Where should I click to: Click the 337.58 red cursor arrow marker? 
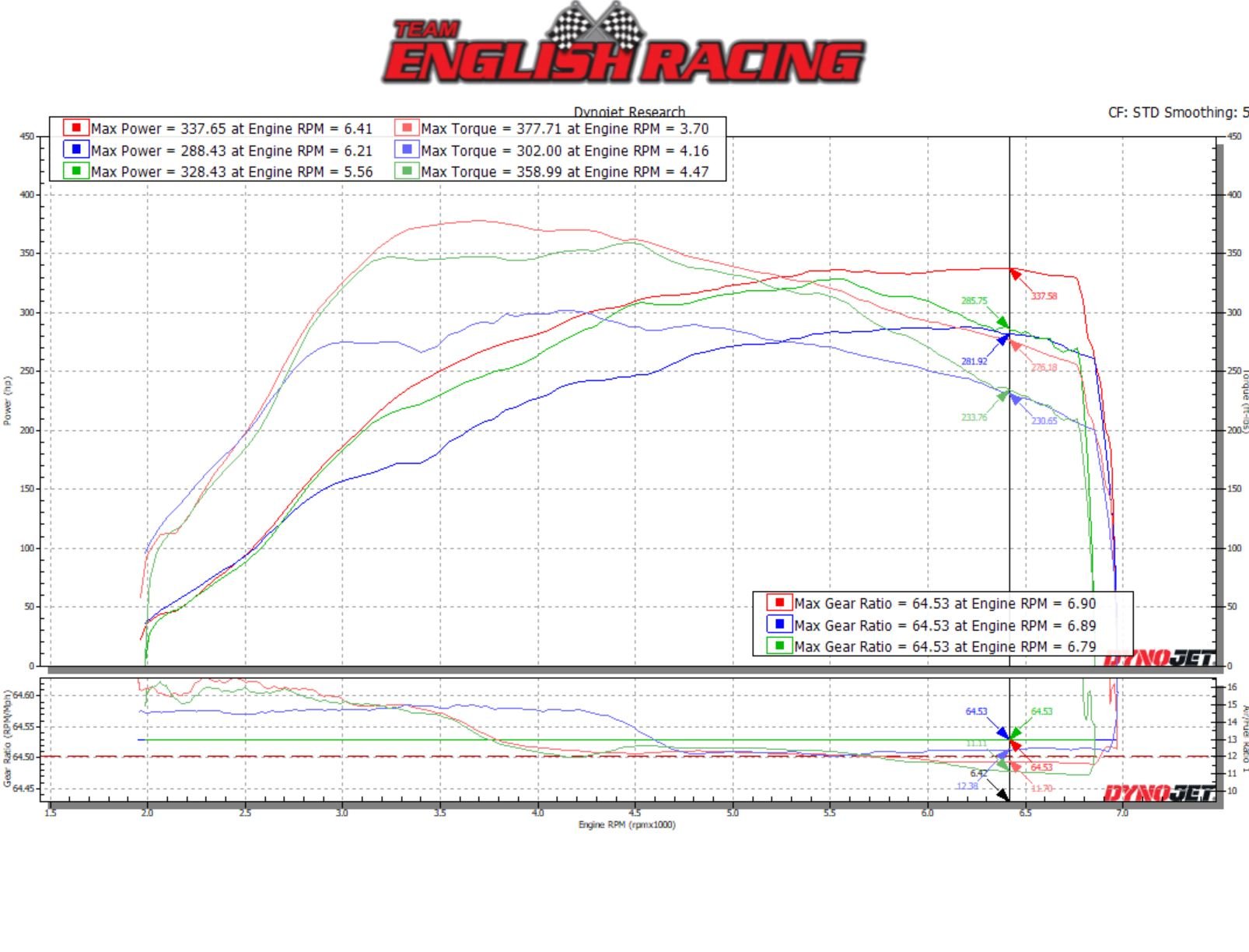click(x=1016, y=274)
